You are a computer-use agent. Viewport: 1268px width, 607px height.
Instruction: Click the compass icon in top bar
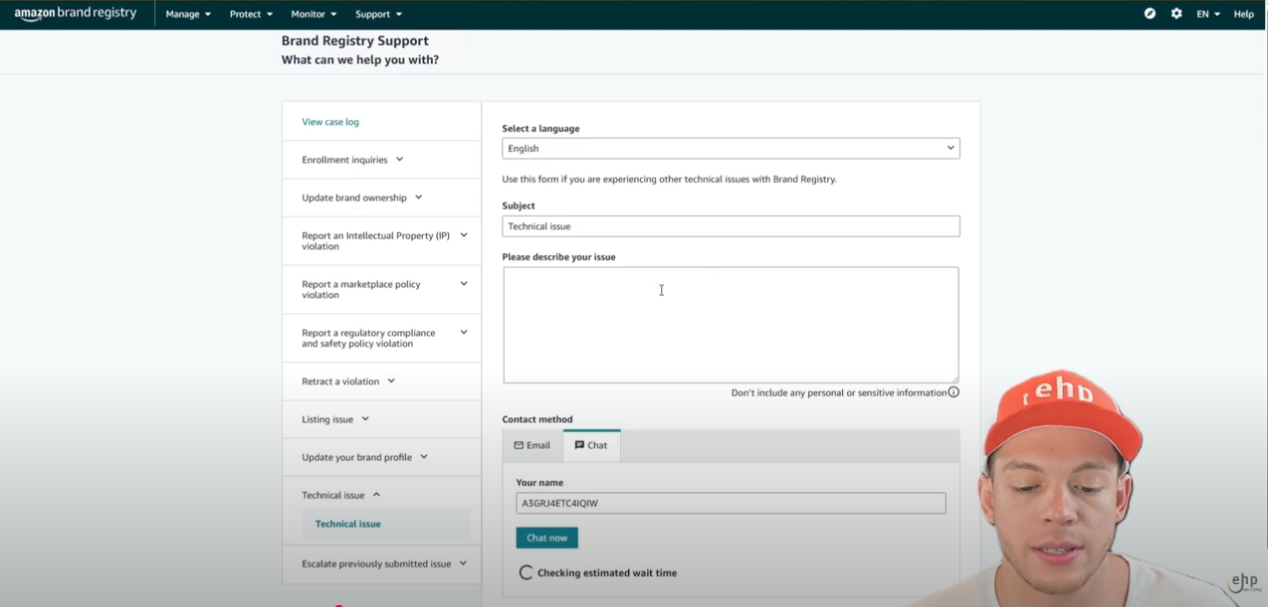click(x=1150, y=14)
